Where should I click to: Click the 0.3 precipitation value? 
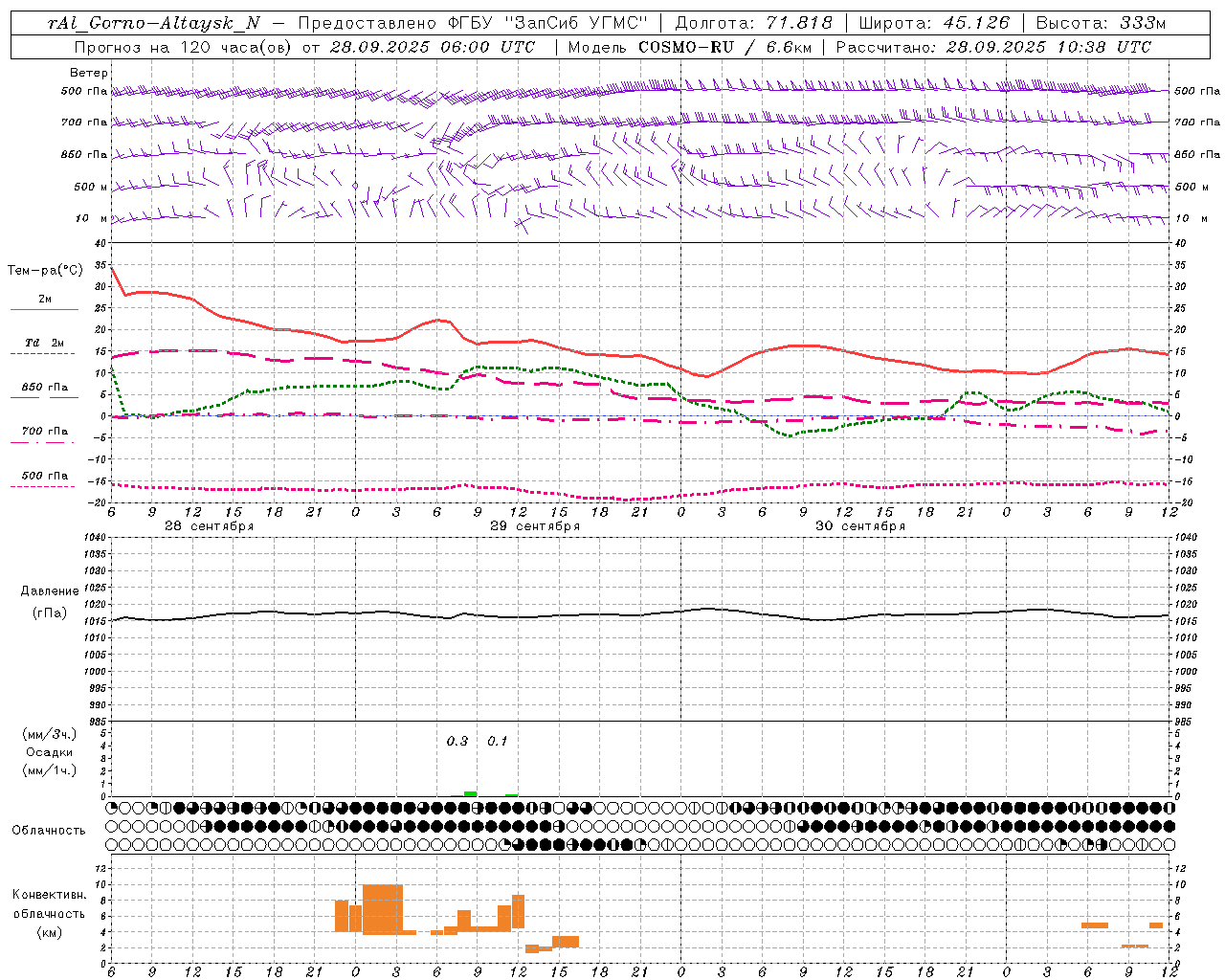457,741
